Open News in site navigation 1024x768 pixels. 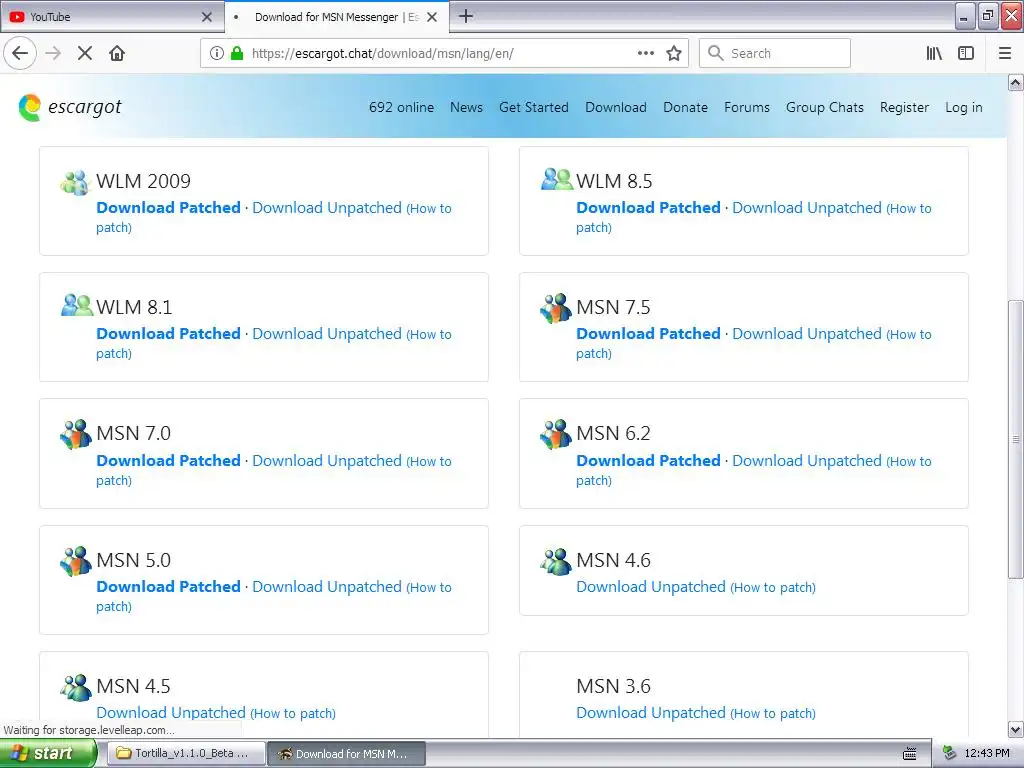coord(466,107)
